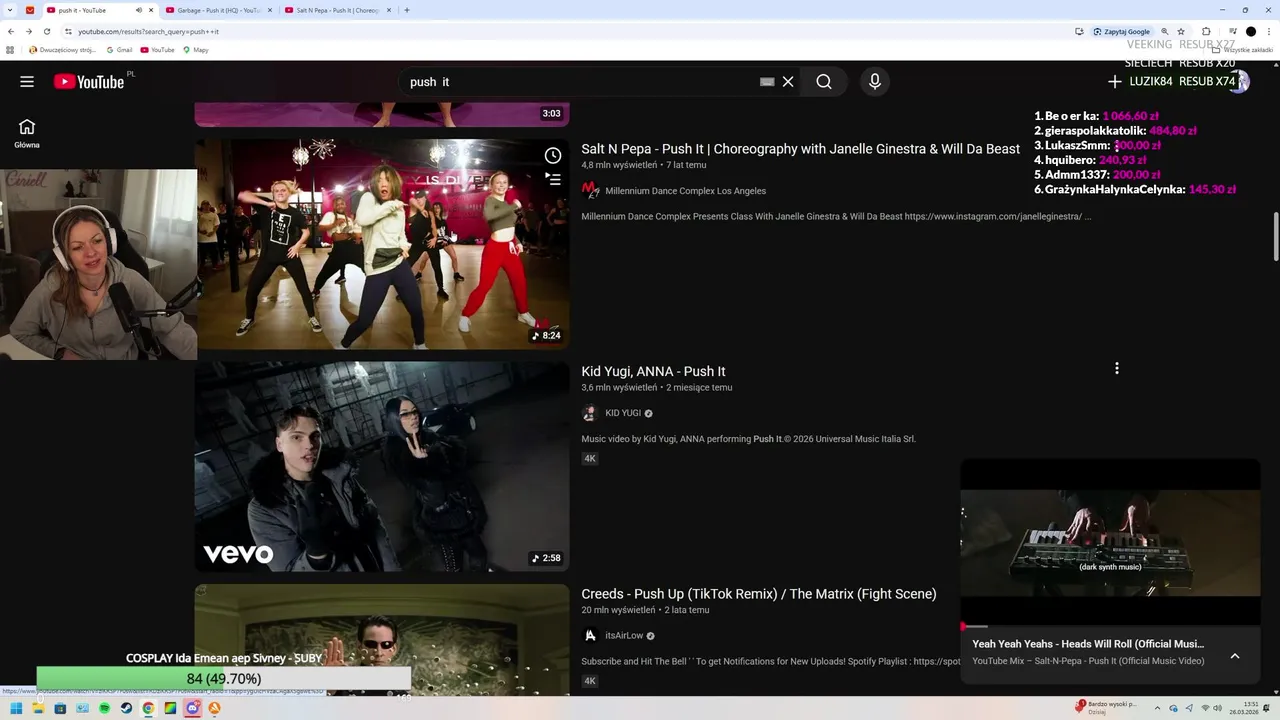The width and height of the screenshot is (1280, 720).
Task: Click 'Yeah Yeah Yeahs - Heads Will Roll' title
Action: click(1088, 644)
